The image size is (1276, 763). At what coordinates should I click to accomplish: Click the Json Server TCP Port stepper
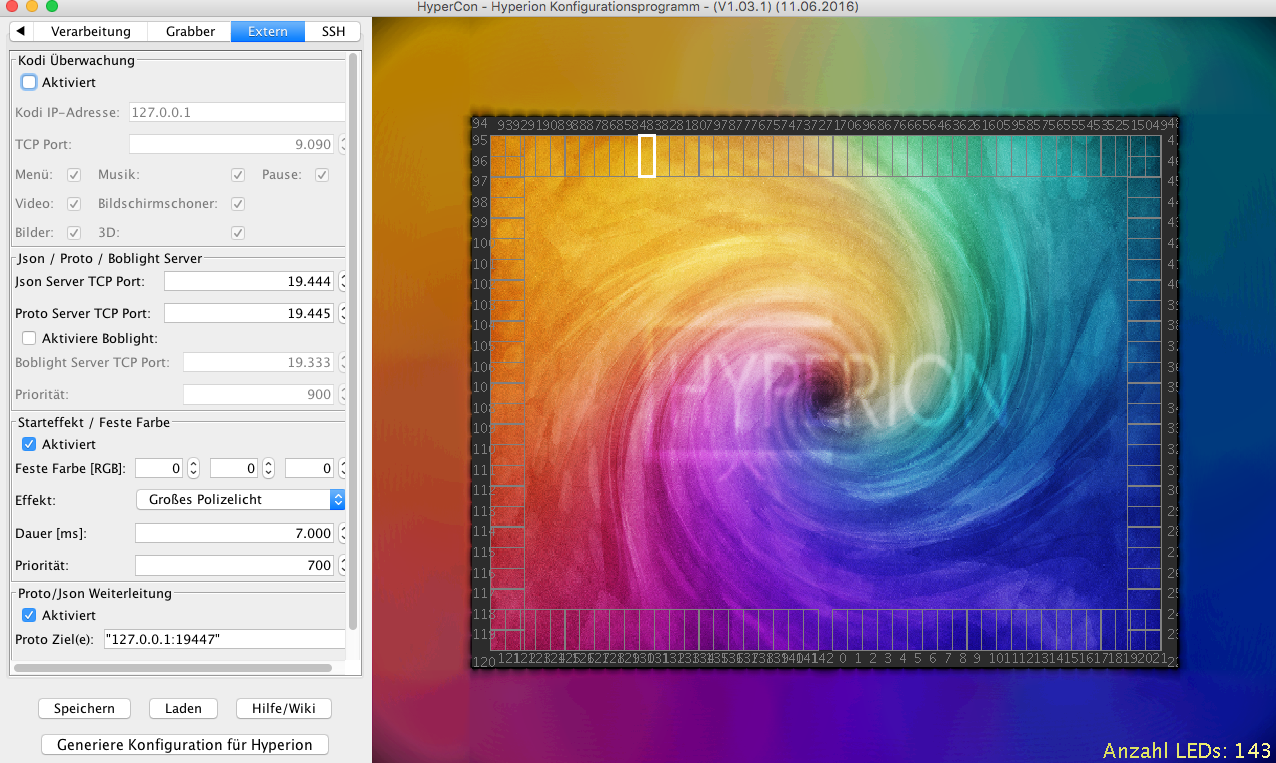coord(343,282)
